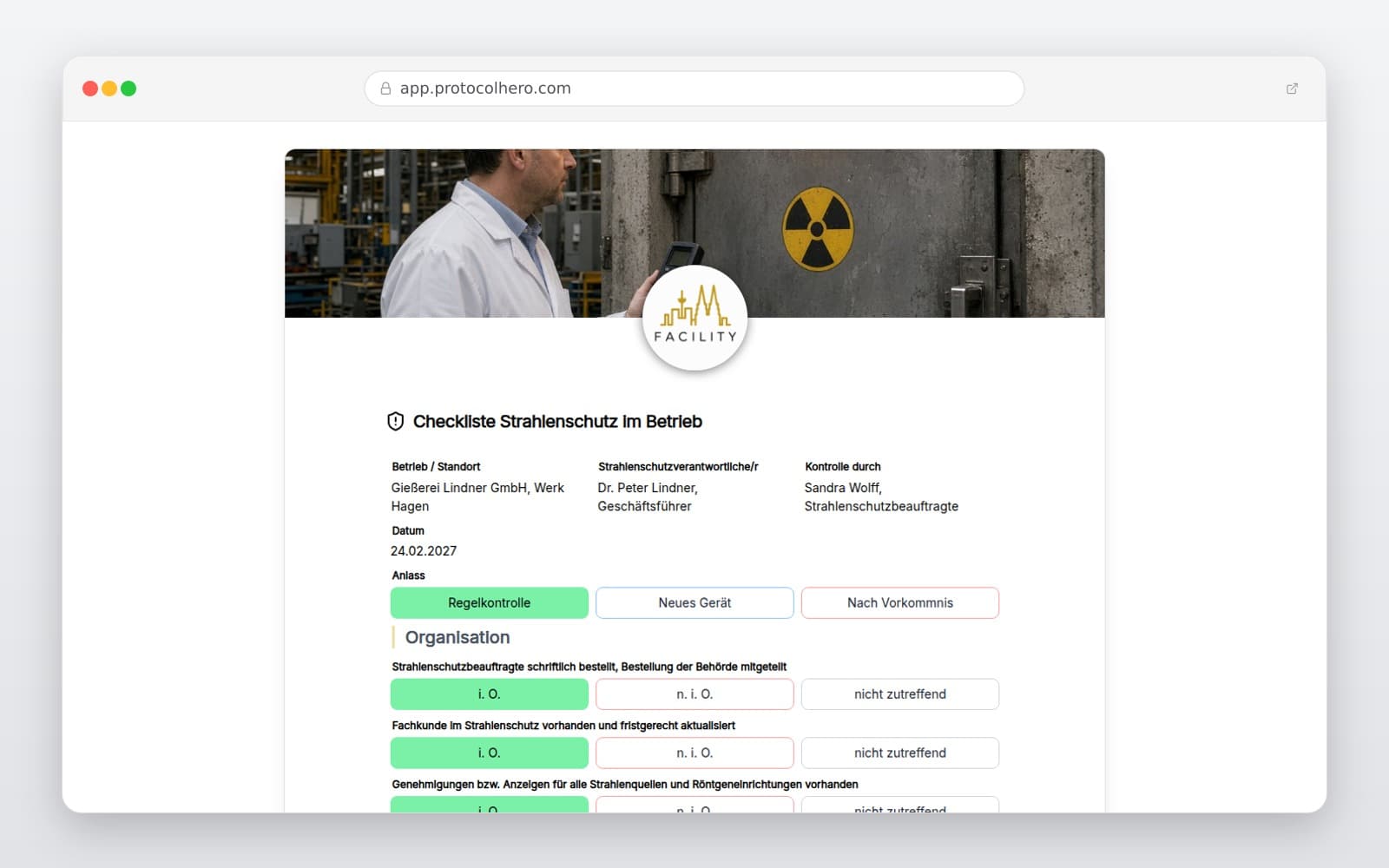Click the yellow macOS minimize button
This screenshot has height=868, width=1389.
point(109,89)
